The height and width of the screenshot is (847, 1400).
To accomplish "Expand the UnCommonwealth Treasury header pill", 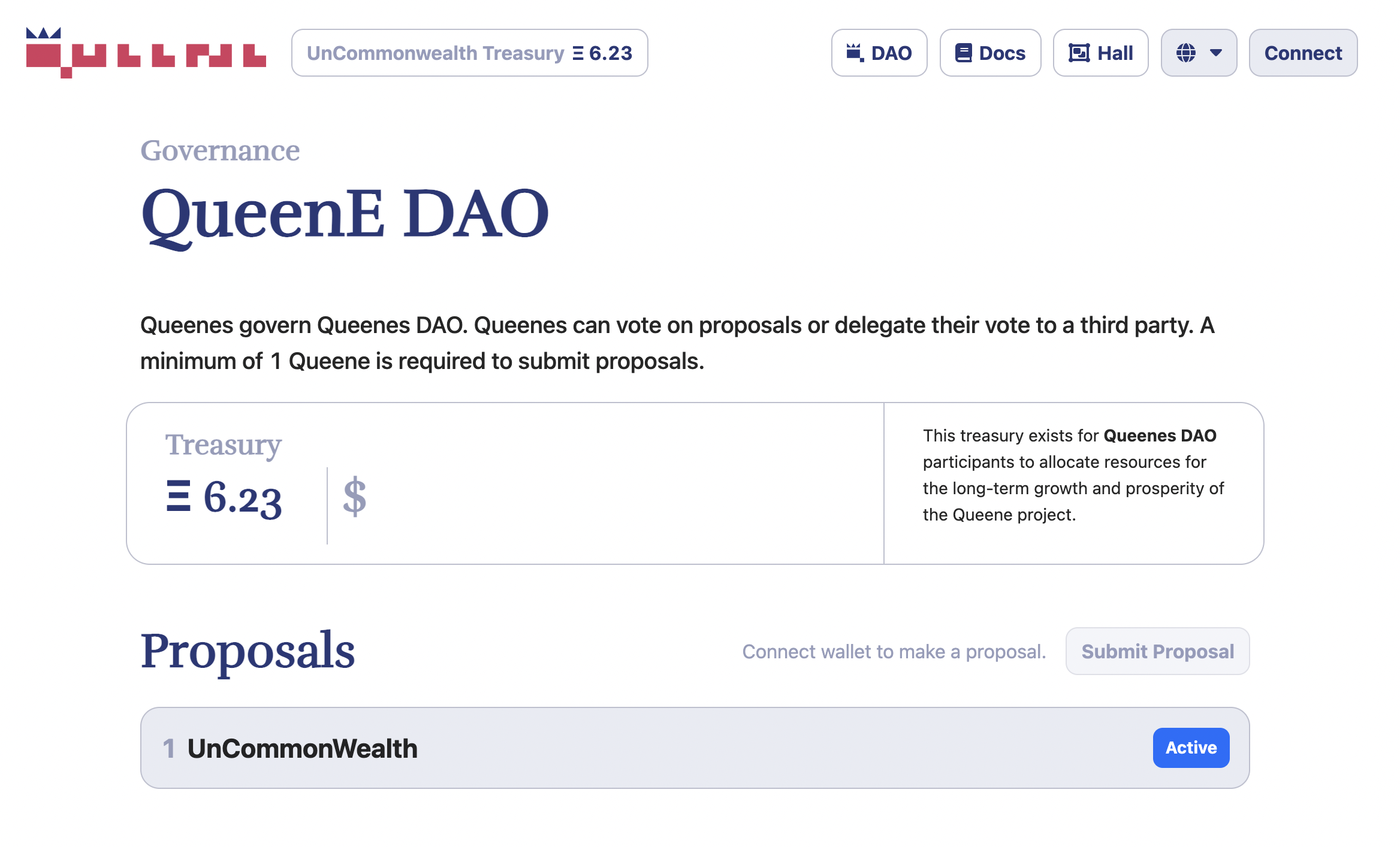I will point(470,53).
